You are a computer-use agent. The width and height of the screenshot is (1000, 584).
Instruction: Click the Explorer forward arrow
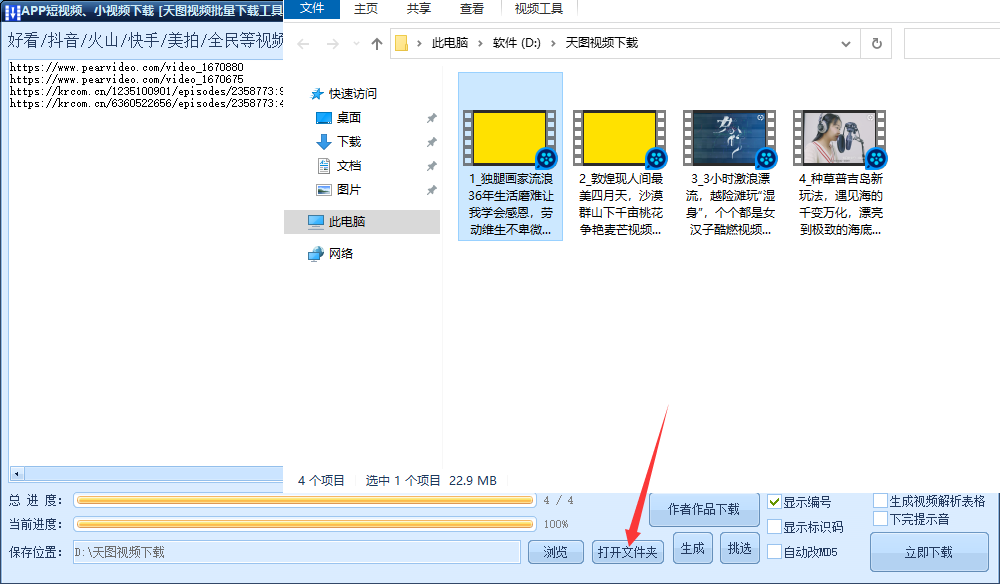pyautogui.click(x=332, y=44)
